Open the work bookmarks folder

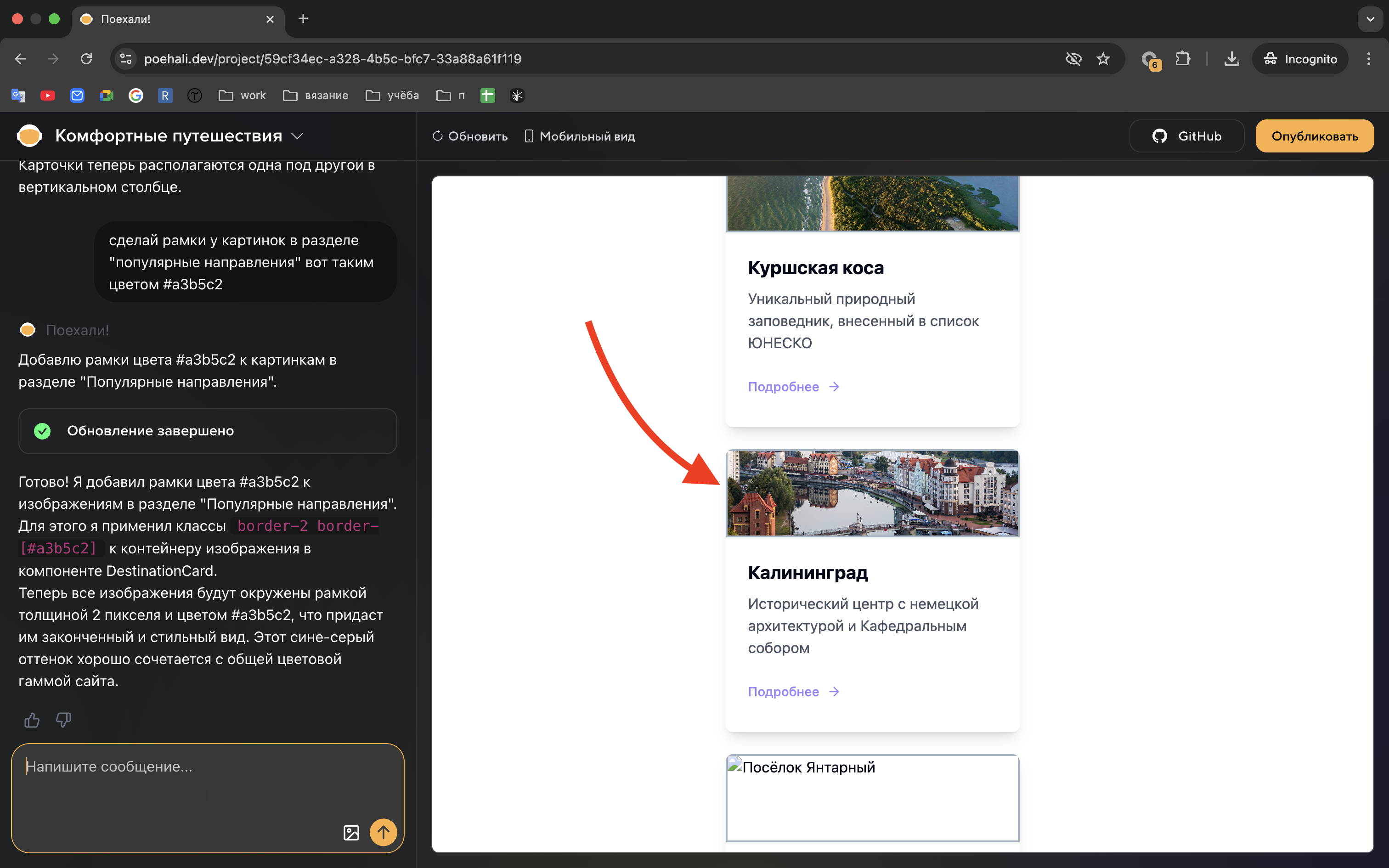242,96
